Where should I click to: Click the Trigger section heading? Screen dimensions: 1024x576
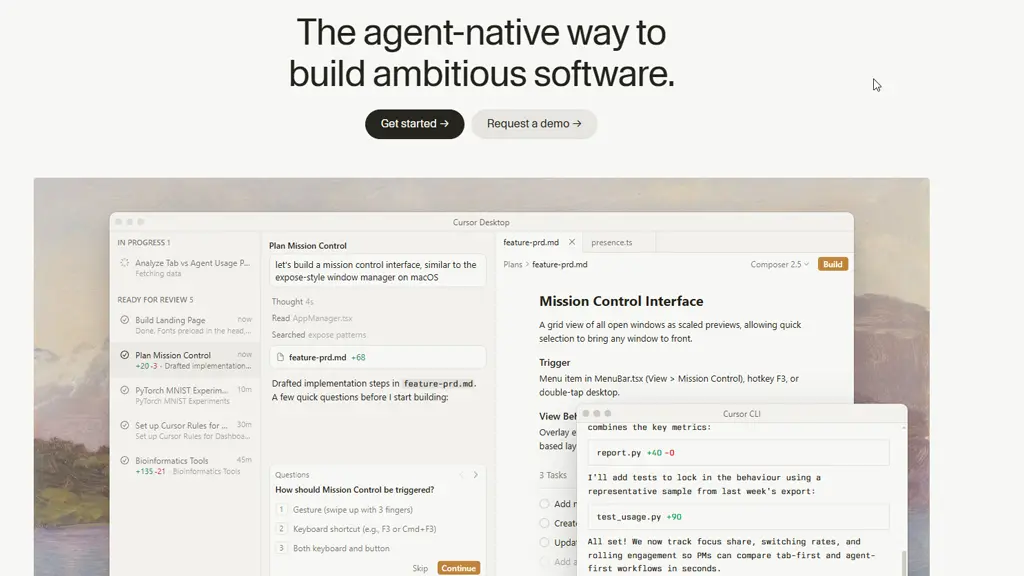554,362
